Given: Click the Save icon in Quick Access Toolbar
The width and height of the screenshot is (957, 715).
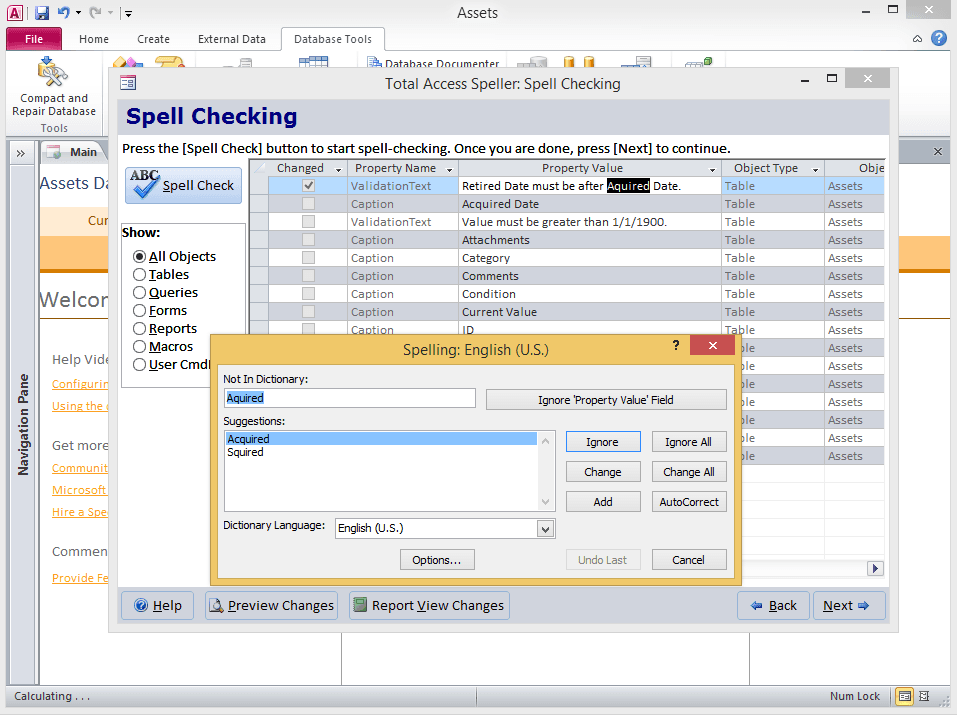Looking at the screenshot, I should tap(42, 12).
